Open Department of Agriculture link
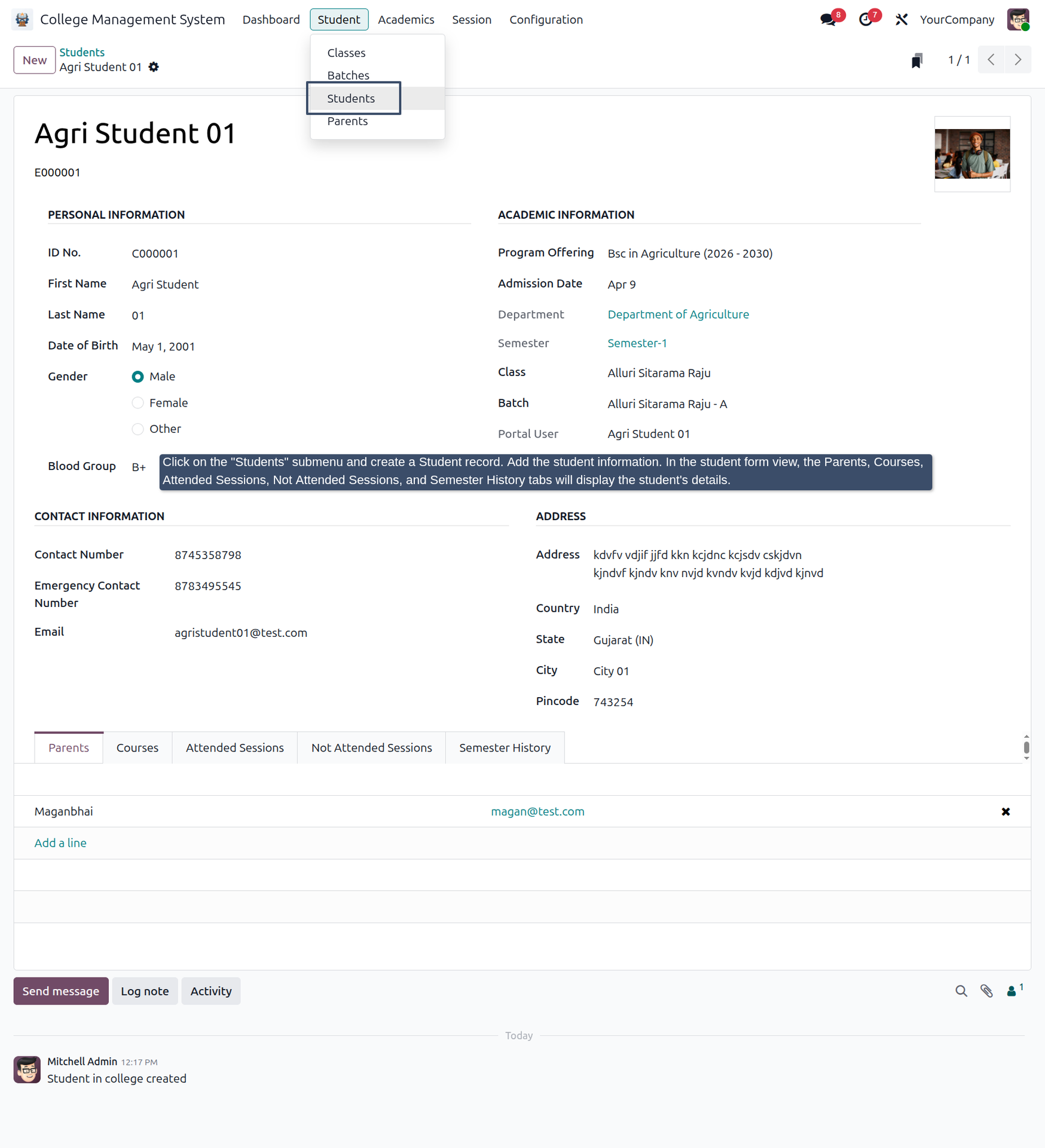 [678, 315]
